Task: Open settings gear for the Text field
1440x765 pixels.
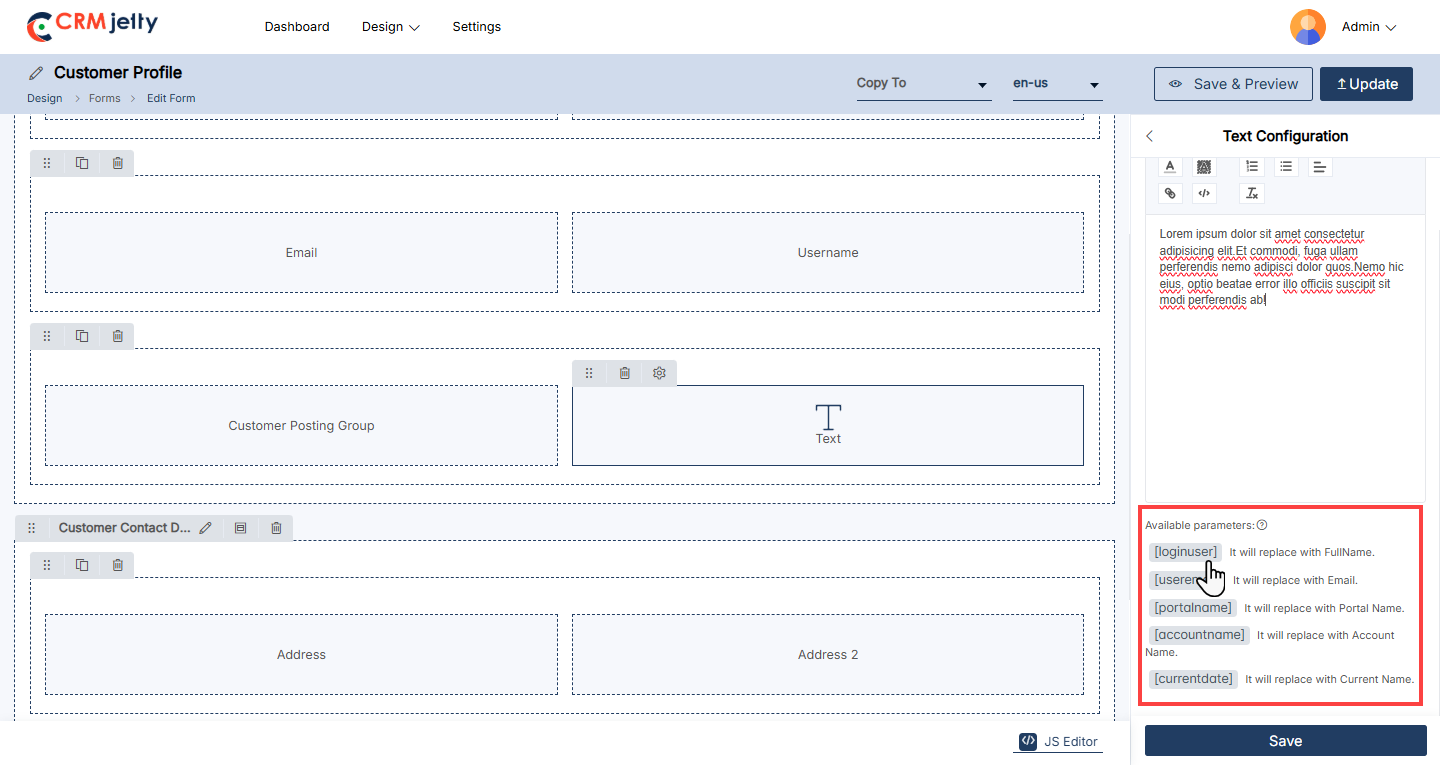Action: (x=659, y=373)
